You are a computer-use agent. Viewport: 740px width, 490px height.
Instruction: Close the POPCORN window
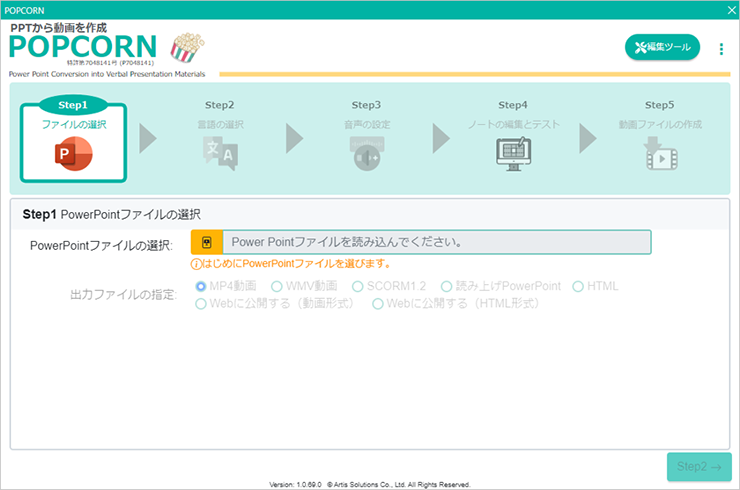pyautogui.click(x=732, y=10)
